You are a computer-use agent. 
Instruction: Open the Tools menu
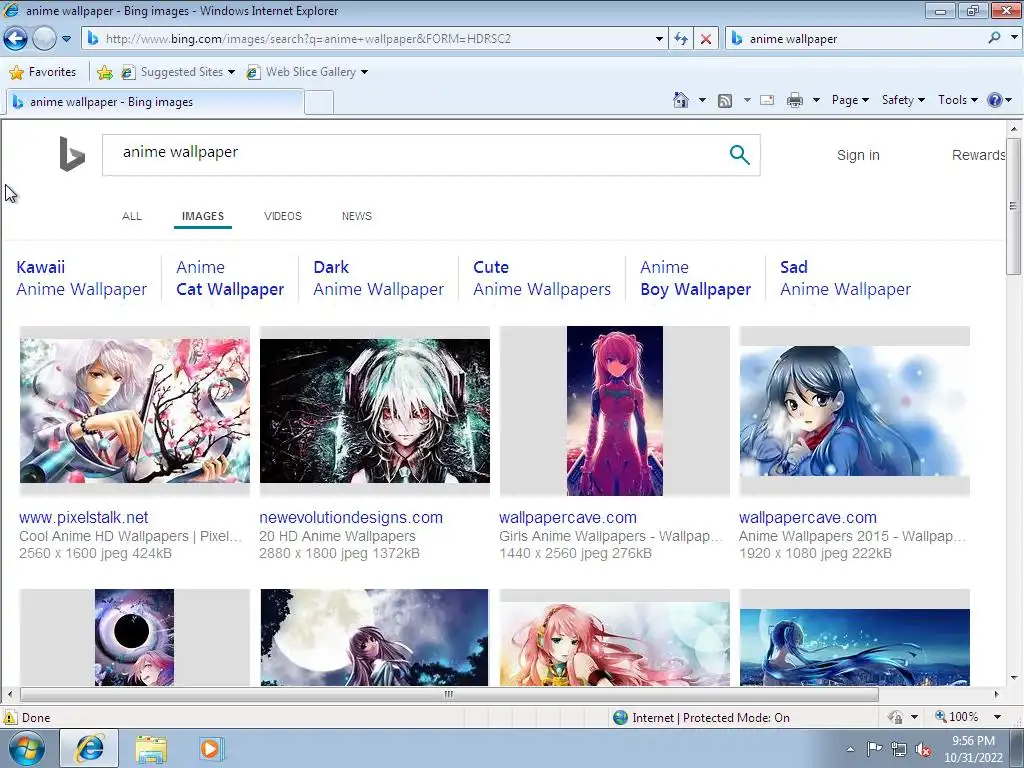click(x=957, y=100)
